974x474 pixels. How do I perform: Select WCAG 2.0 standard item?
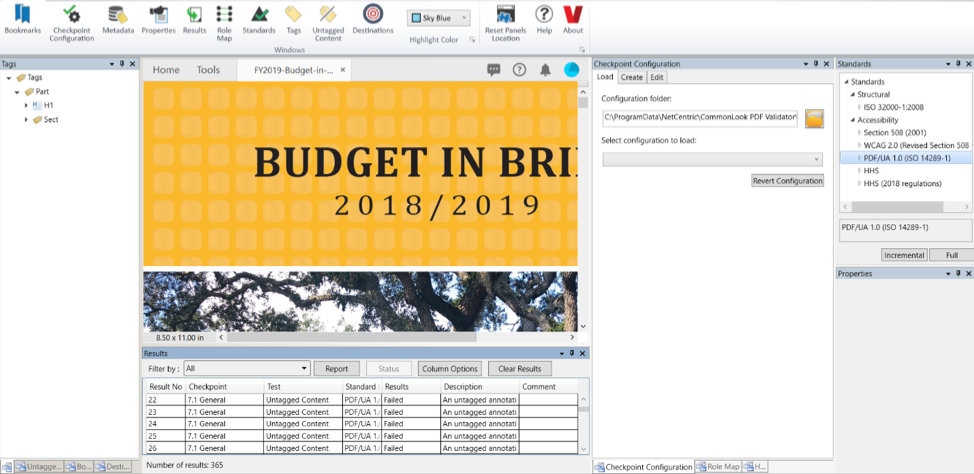pyautogui.click(x=916, y=145)
